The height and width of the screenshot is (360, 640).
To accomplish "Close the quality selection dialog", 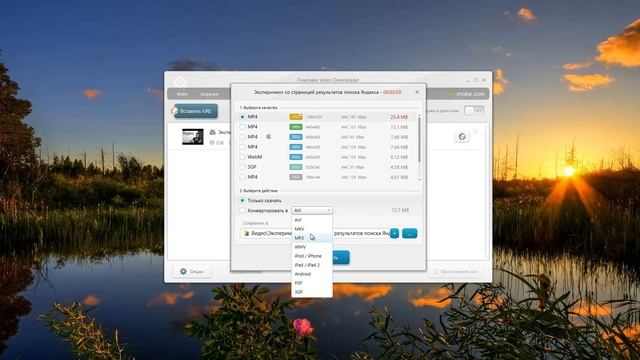I will 417,92.
